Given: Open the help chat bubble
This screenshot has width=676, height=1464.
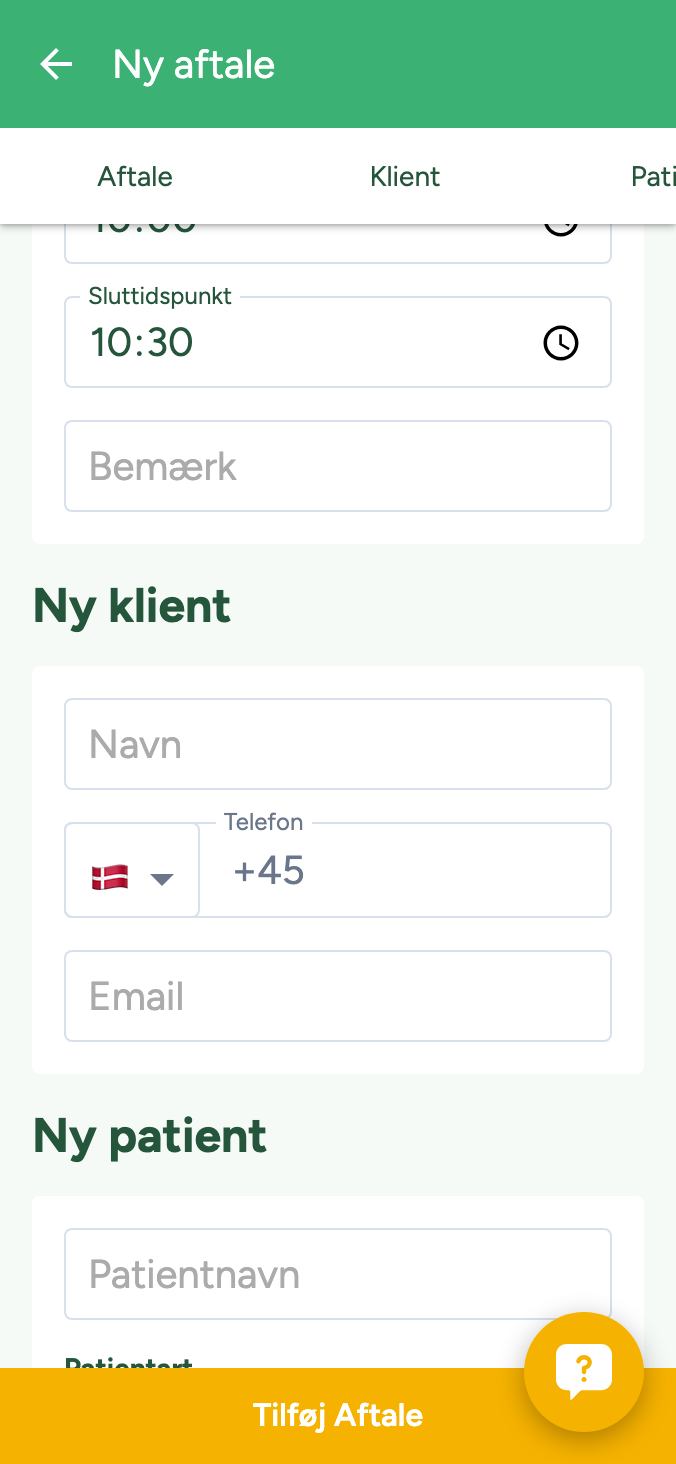Looking at the screenshot, I should coord(584,1371).
